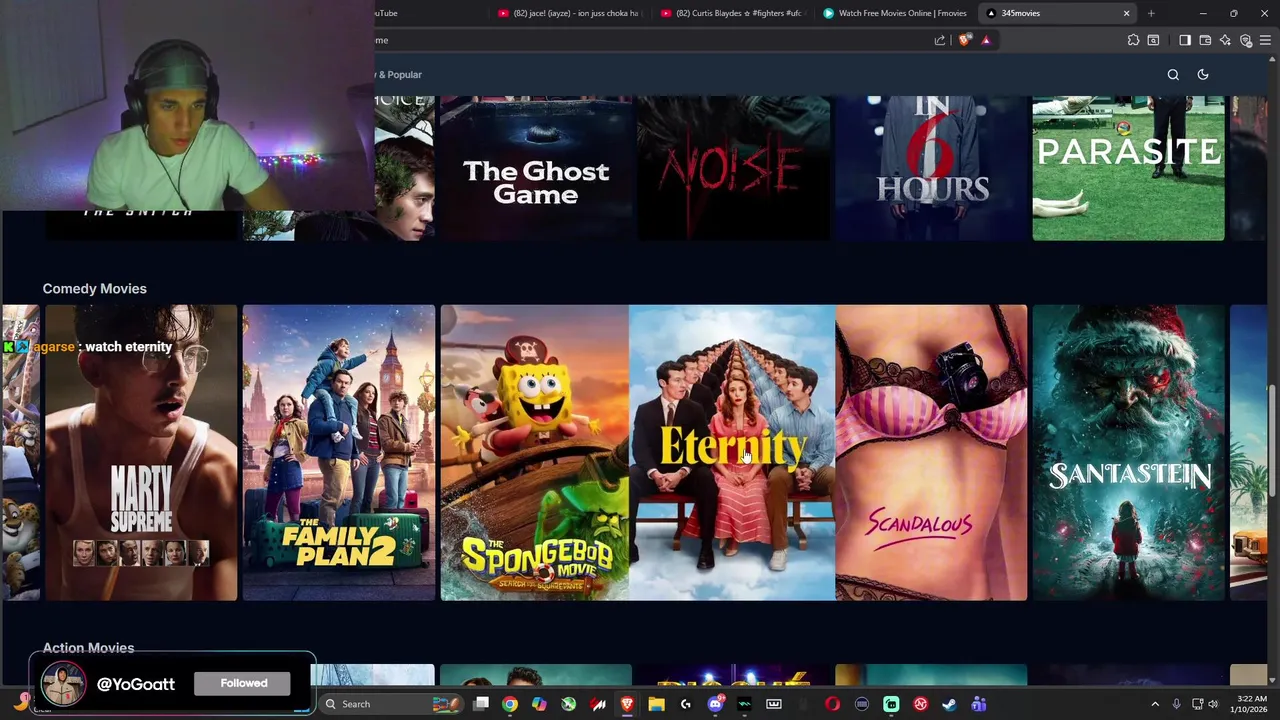
Task: Open the MSI app from the taskbar
Action: (598, 704)
